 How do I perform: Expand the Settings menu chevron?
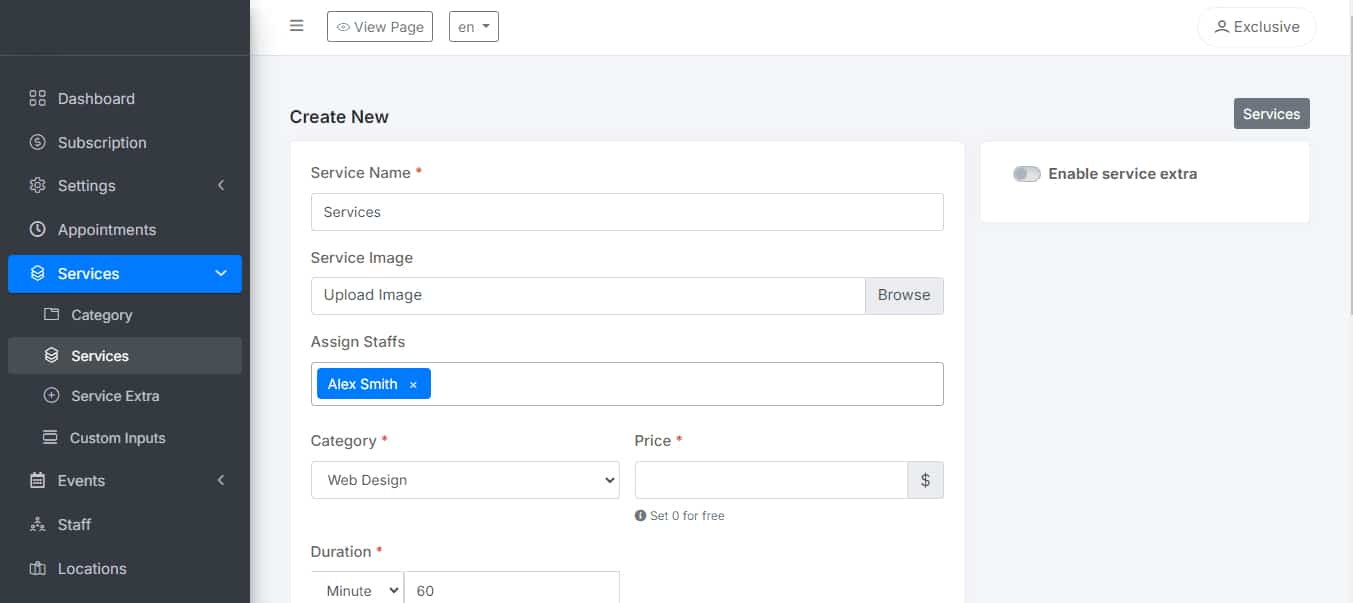coord(221,186)
